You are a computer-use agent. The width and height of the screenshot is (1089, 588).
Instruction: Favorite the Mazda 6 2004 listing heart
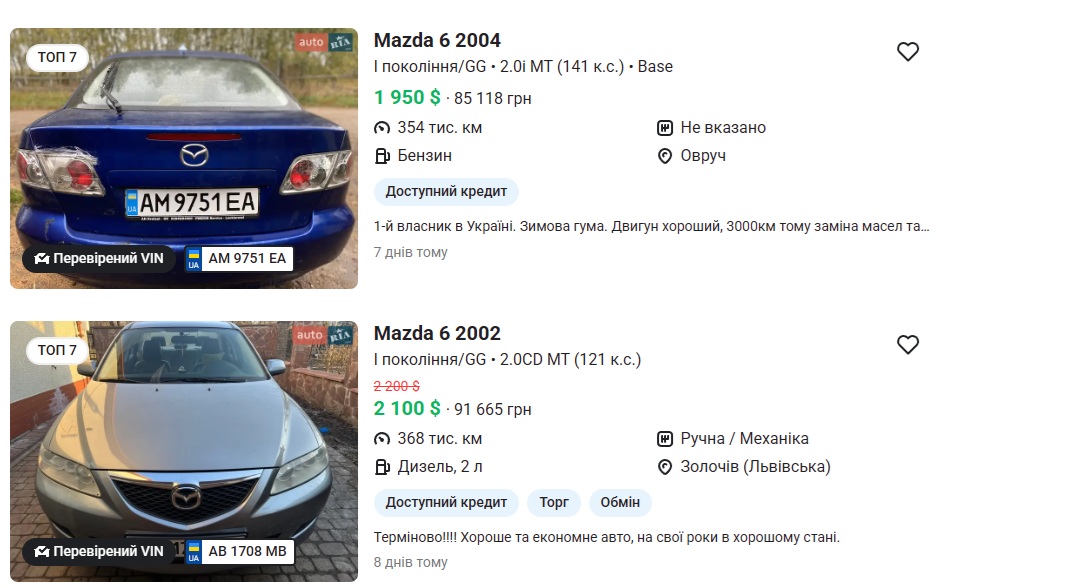pos(907,52)
